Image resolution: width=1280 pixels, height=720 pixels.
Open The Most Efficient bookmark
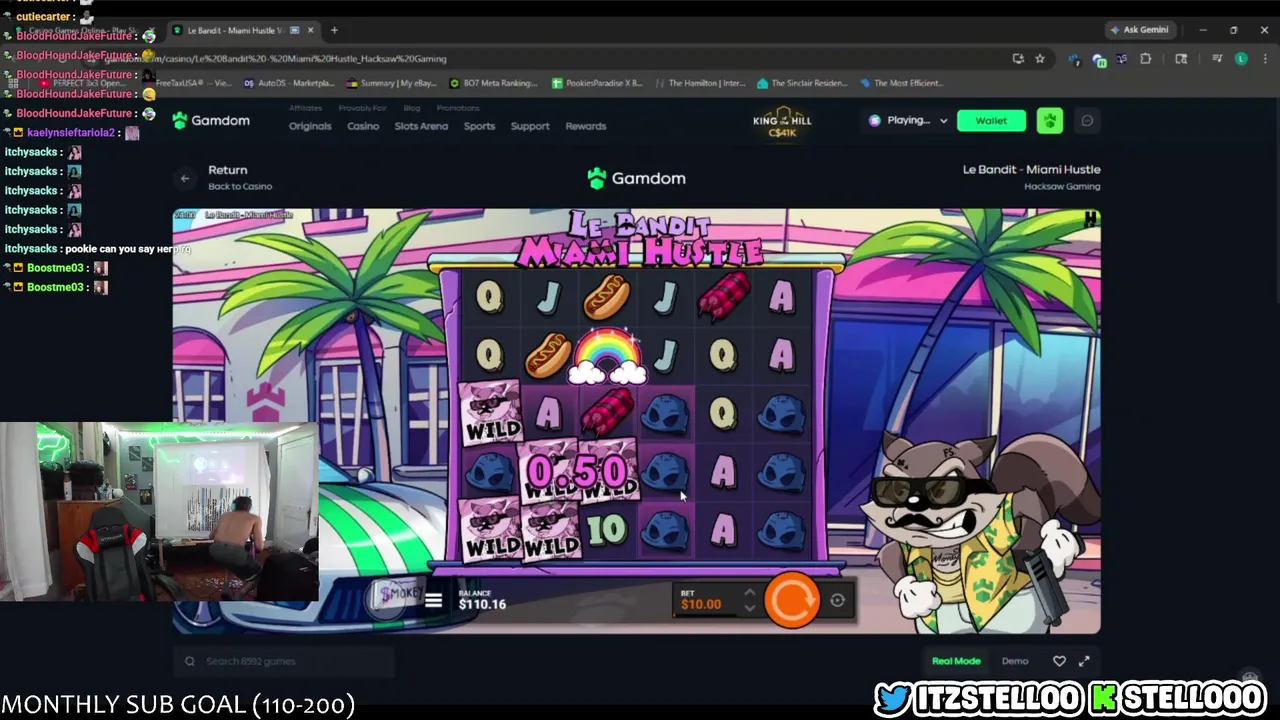(x=901, y=83)
